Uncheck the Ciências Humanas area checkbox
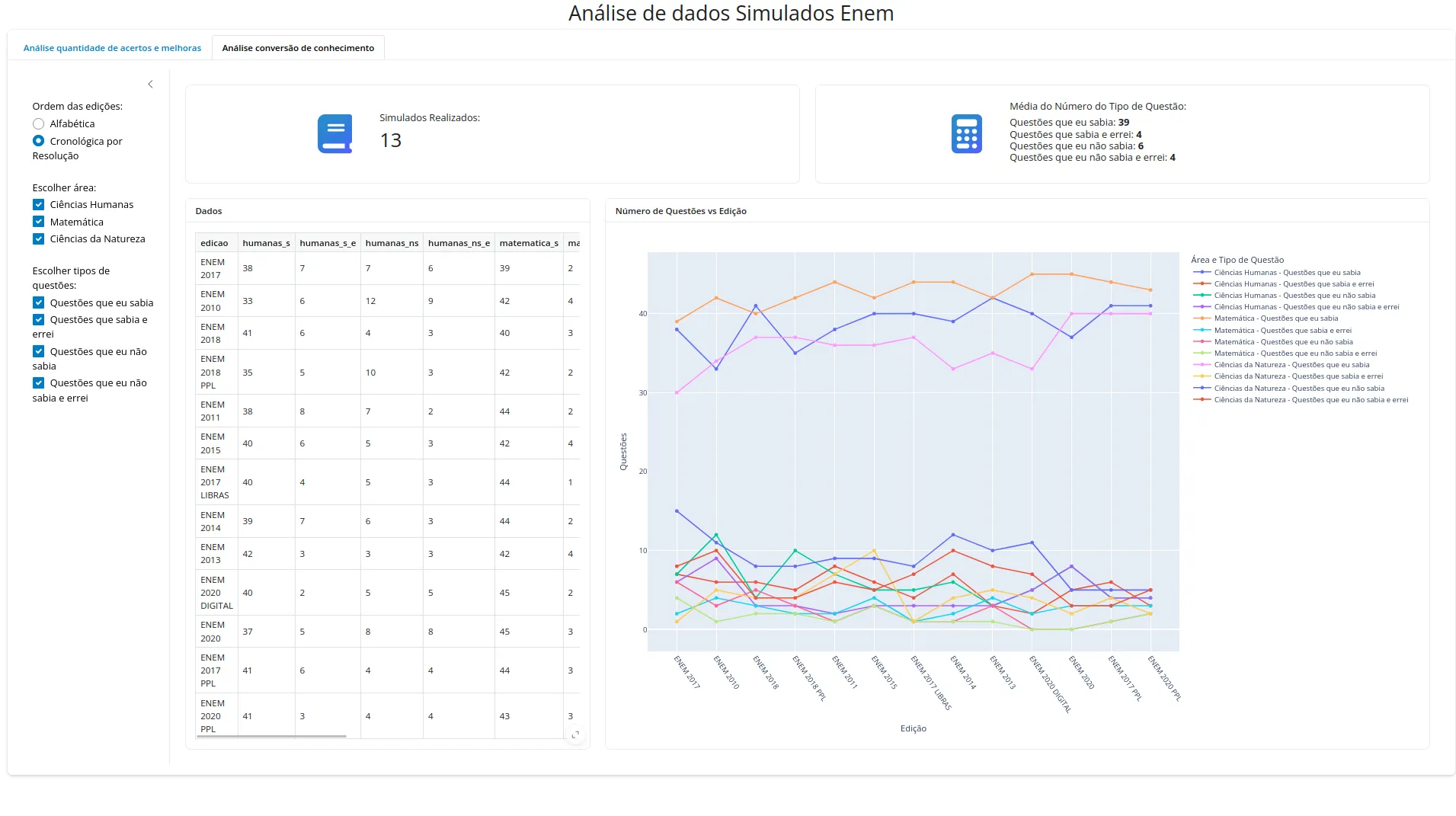This screenshot has height=816, width=1456. [38, 204]
